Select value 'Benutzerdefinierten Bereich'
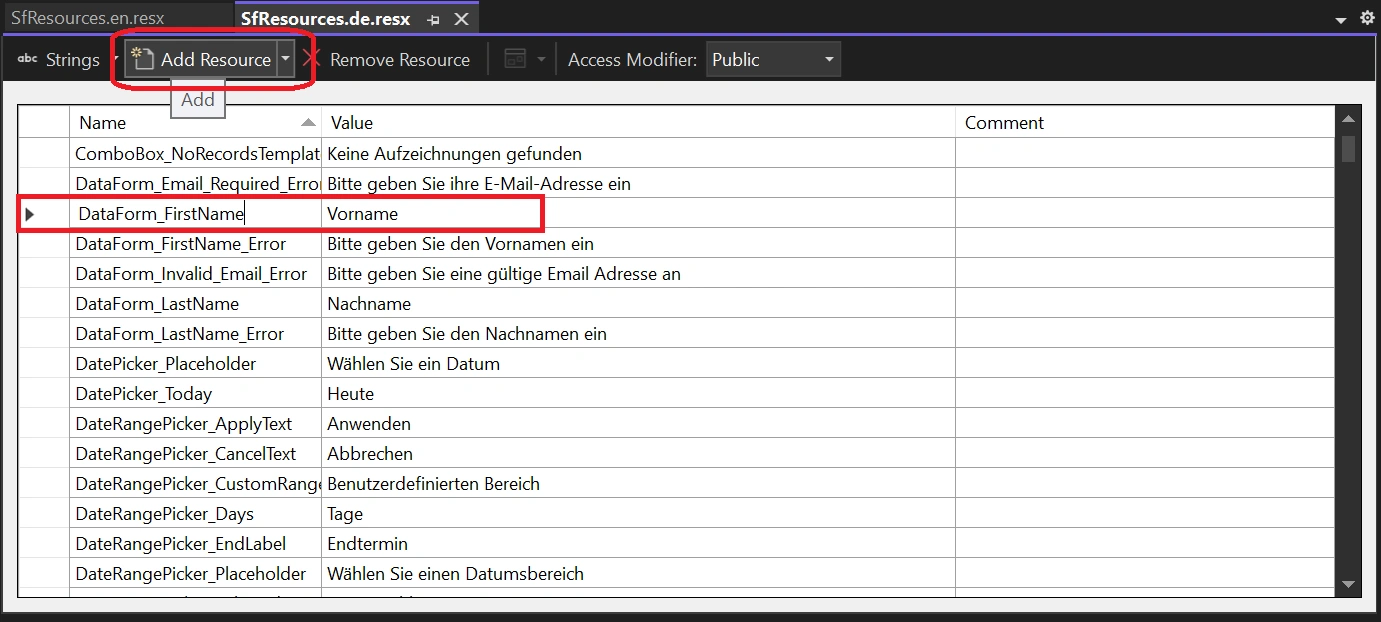 (638, 484)
